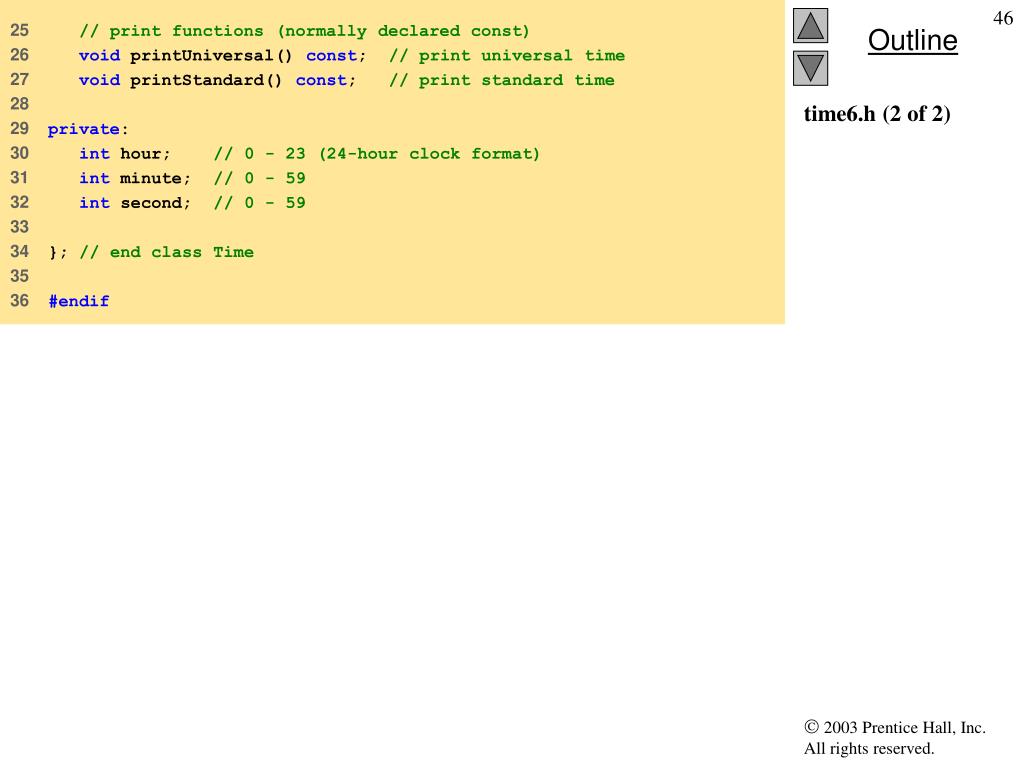The image size is (1024, 768).
Task: Click line number 28
Action: click(x=20, y=104)
